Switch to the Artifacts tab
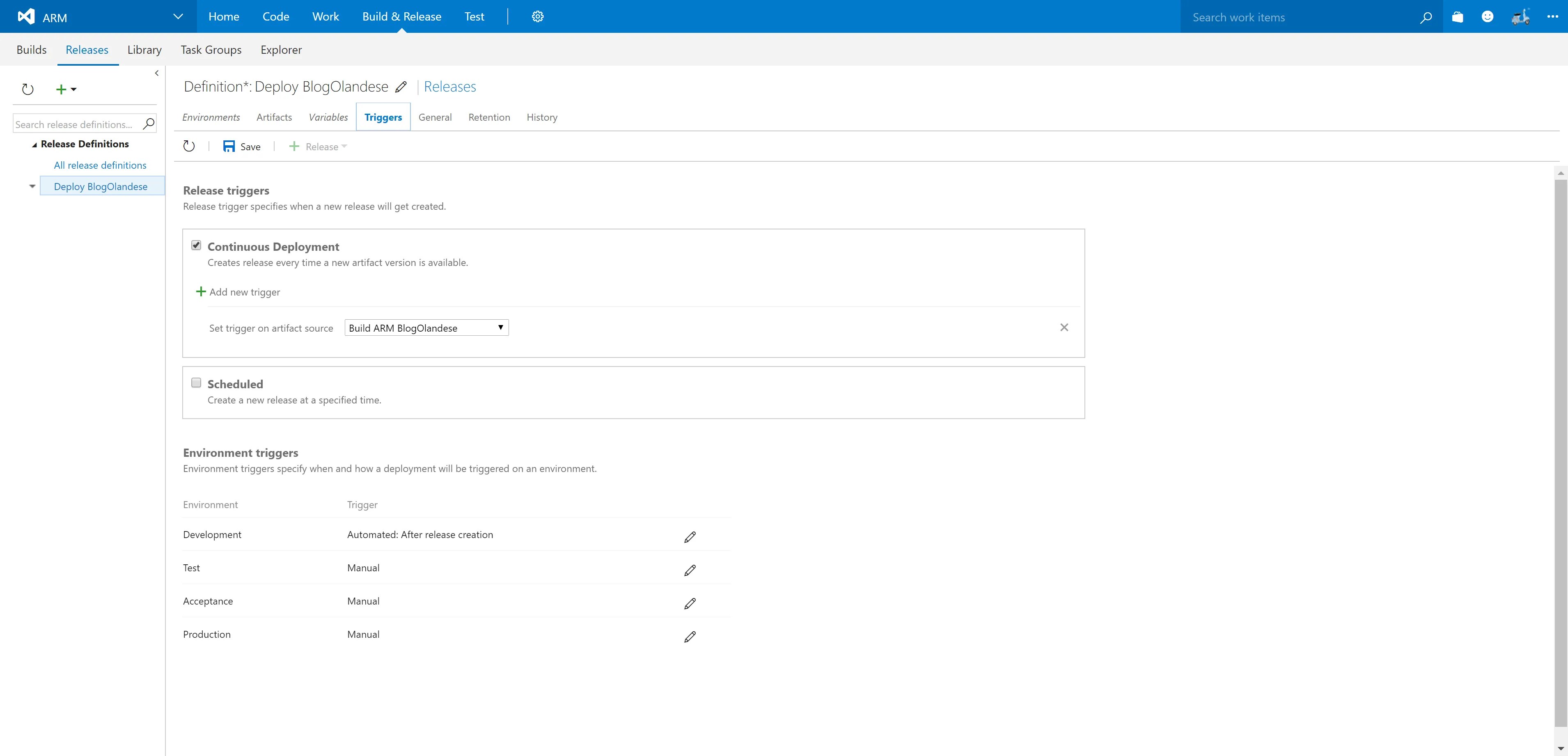Image resolution: width=1568 pixels, height=756 pixels. 274,117
